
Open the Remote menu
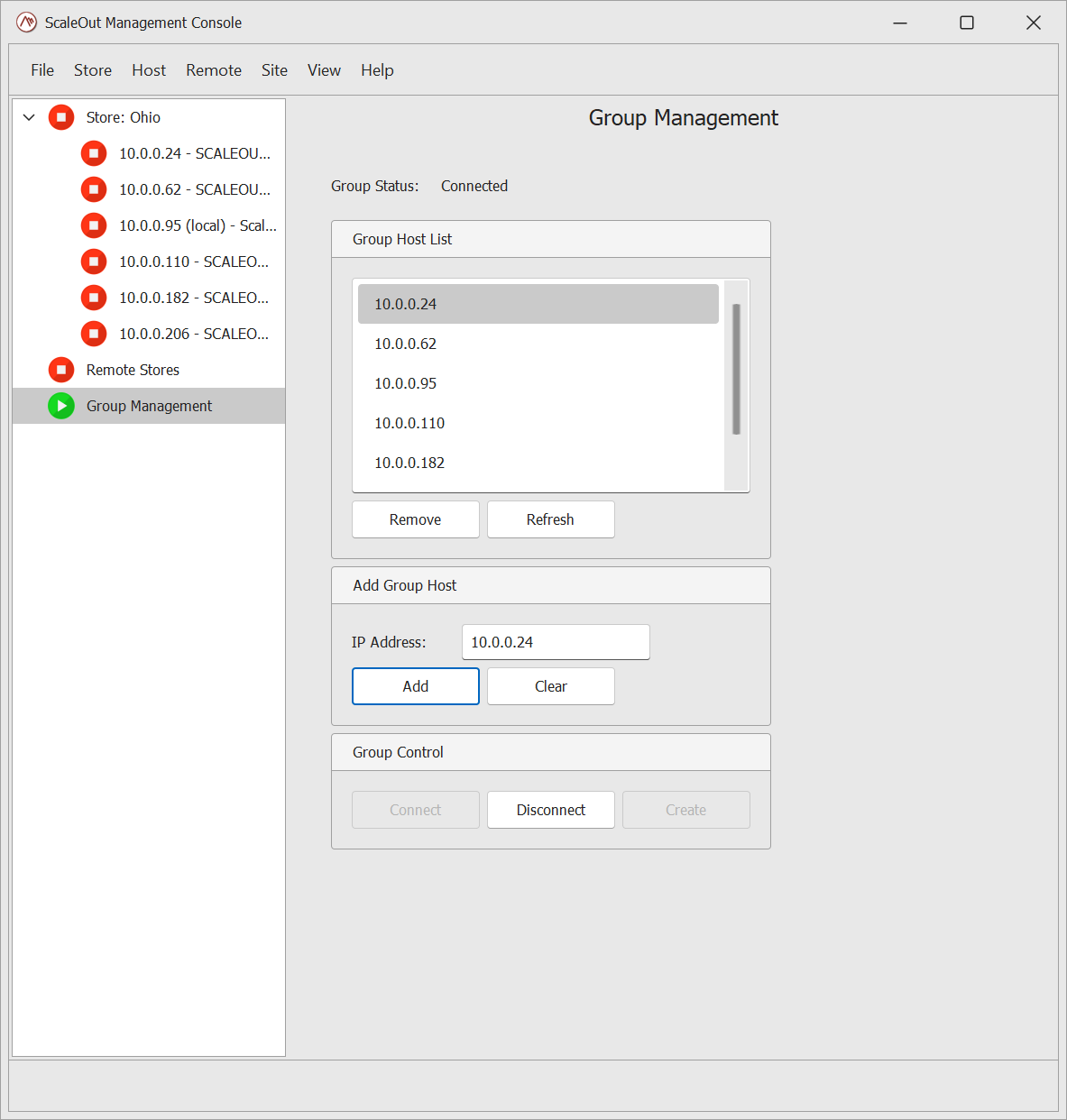click(x=214, y=70)
